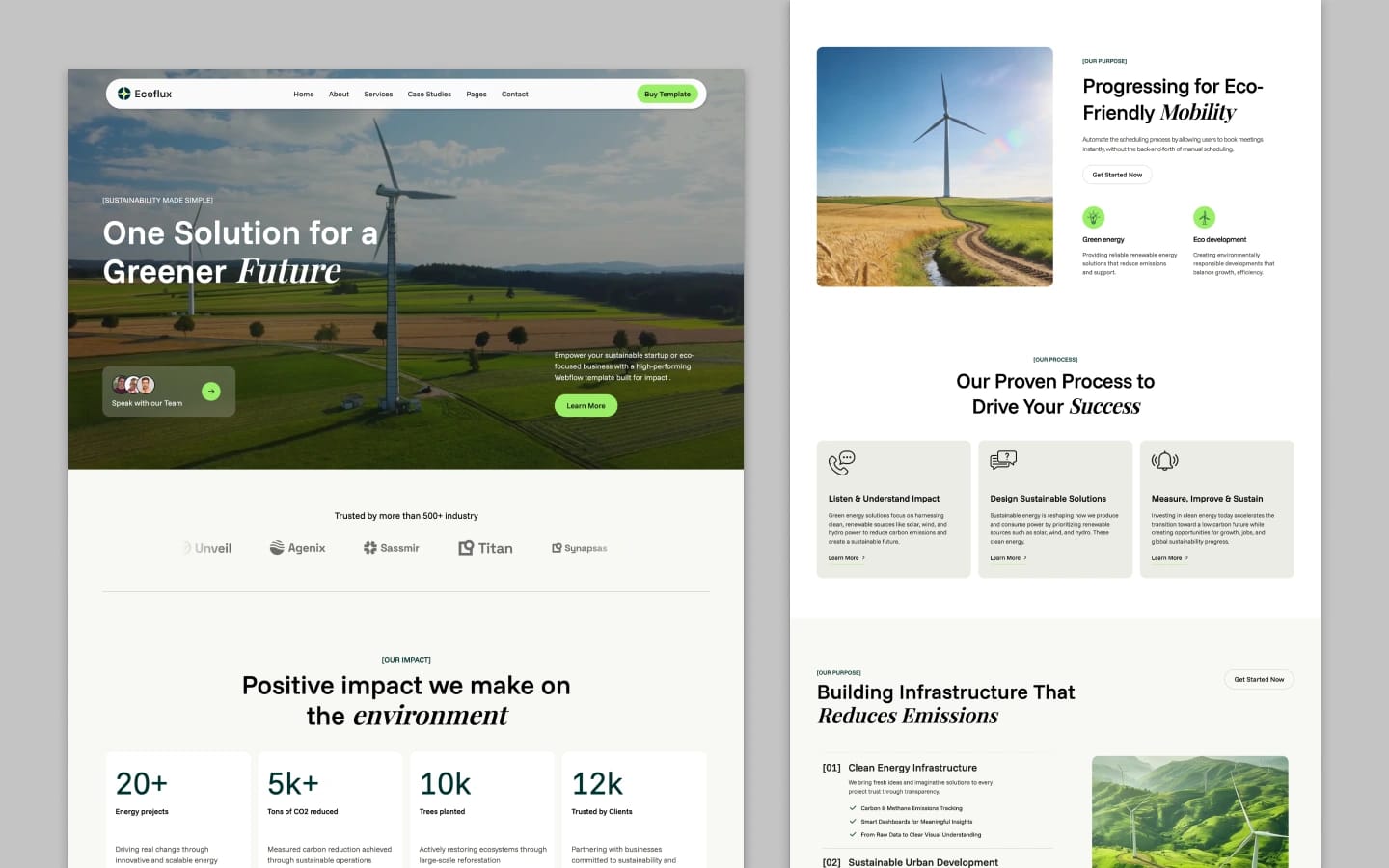The image size is (1389, 868).
Task: Click the "Building Infrastructure That Reduces Emissions" heading
Action: pos(945,704)
